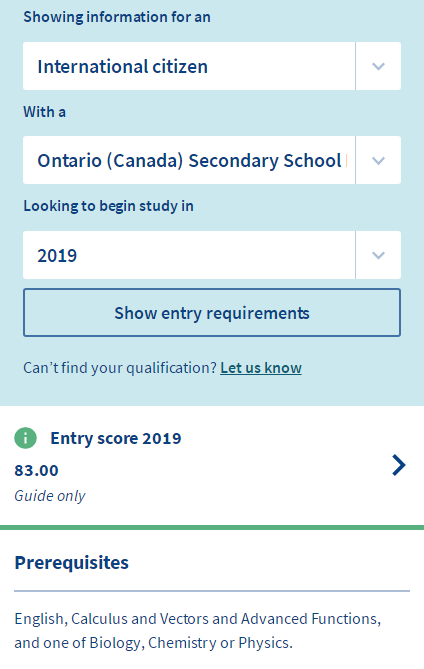424x669 pixels.
Task: Click the Looking to begin study in label
Action: pos(108,206)
